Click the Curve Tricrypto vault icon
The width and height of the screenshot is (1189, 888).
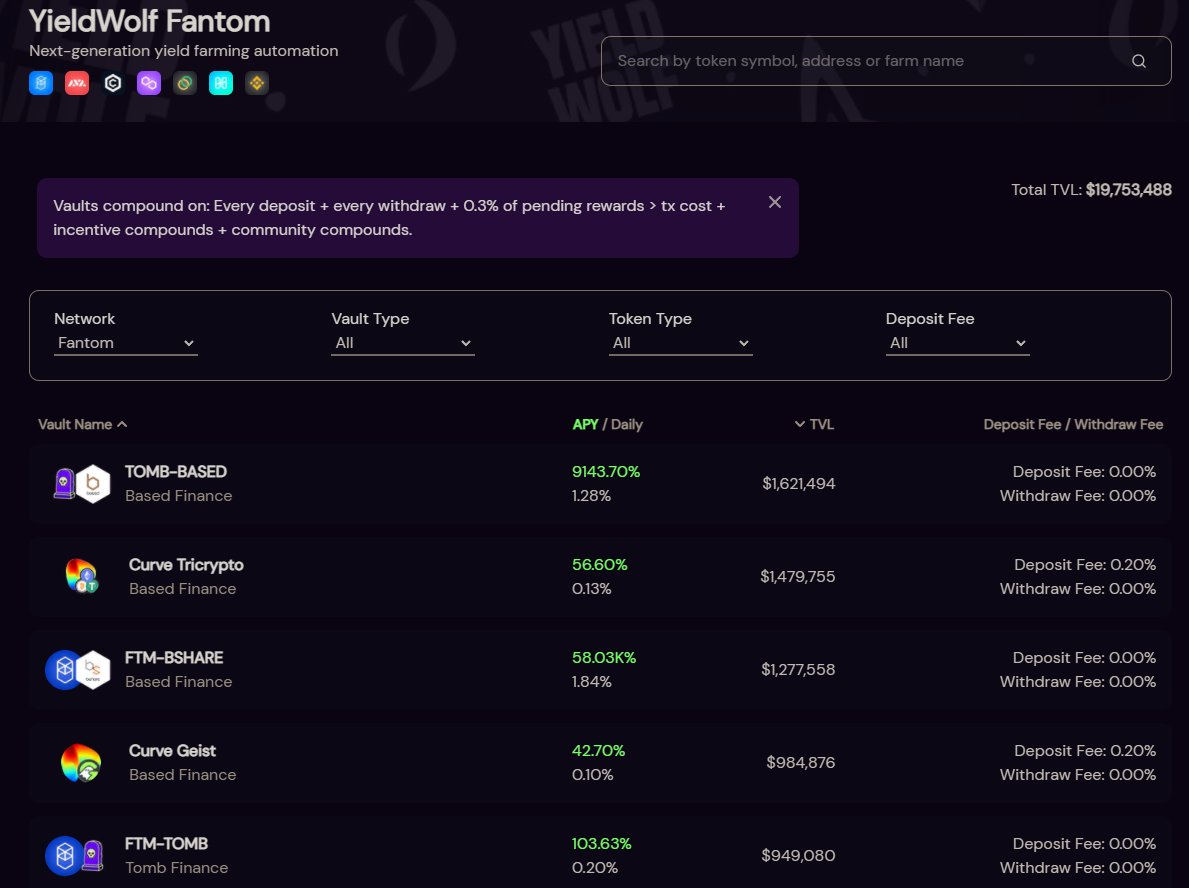coord(81,576)
